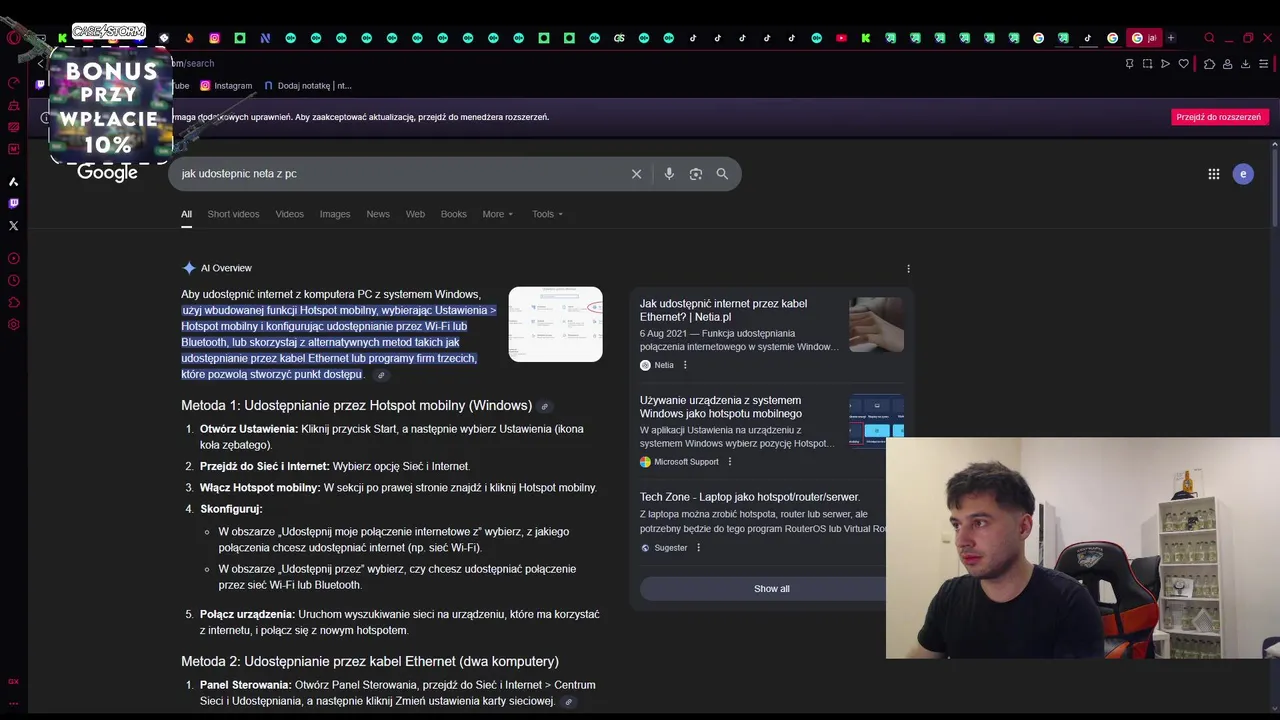Open more options for Netia result
This screenshot has width=1280, height=720.
pos(685,365)
